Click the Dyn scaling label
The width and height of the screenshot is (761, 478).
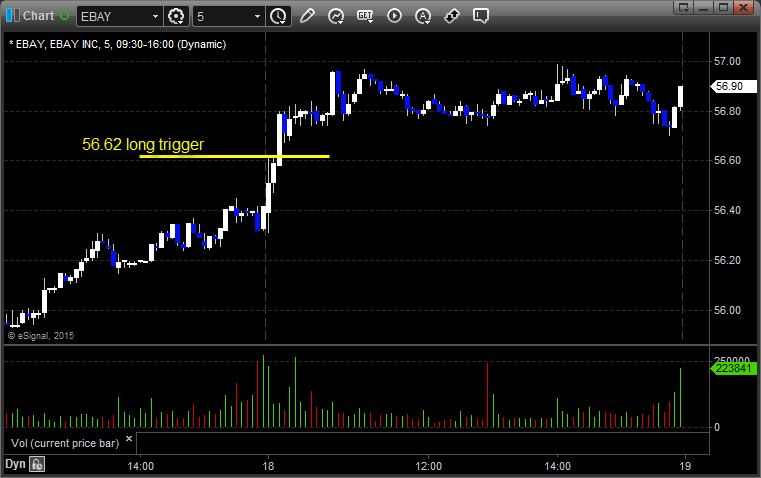[15, 464]
